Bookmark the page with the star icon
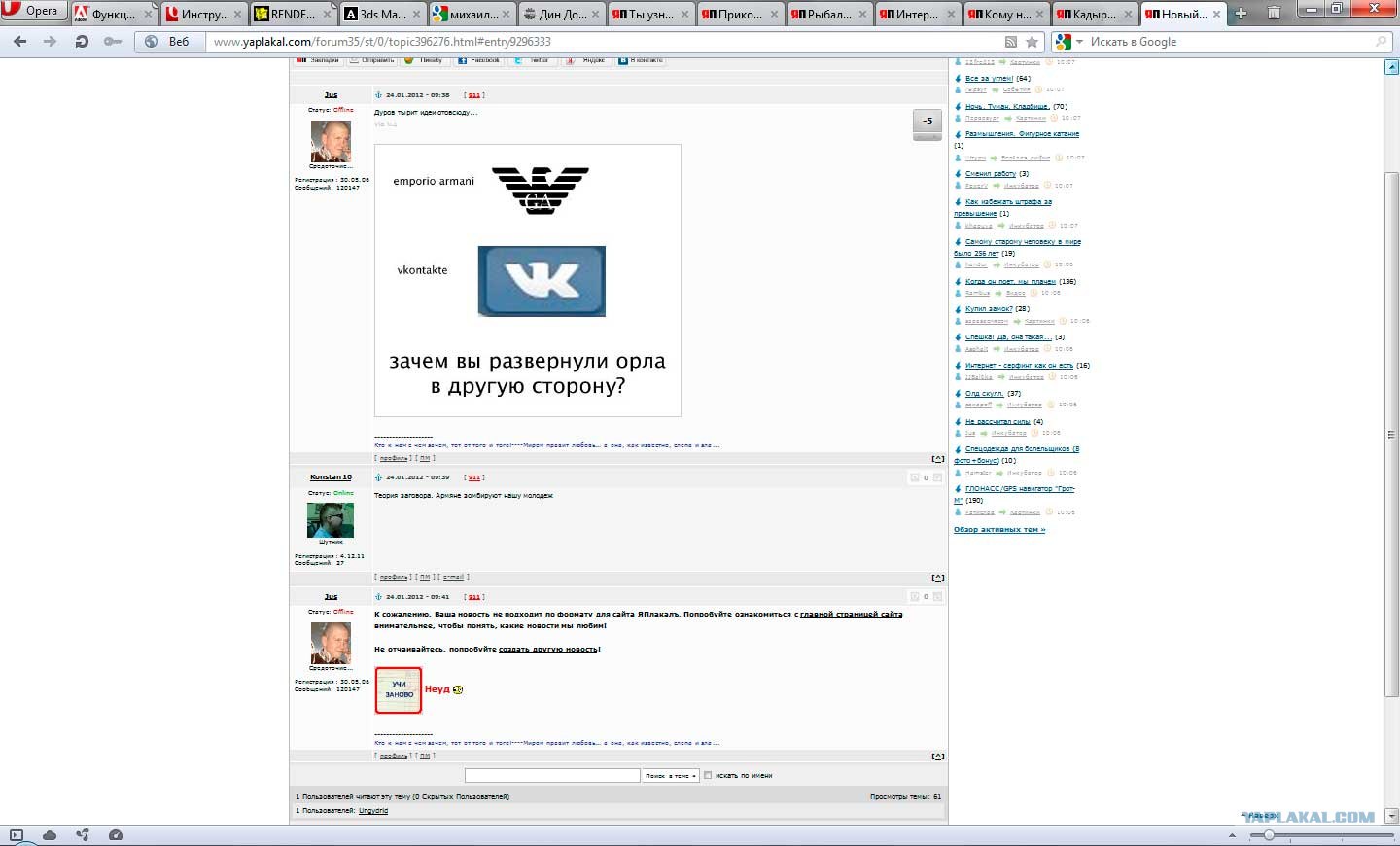The height and width of the screenshot is (846, 1400). [1032, 42]
